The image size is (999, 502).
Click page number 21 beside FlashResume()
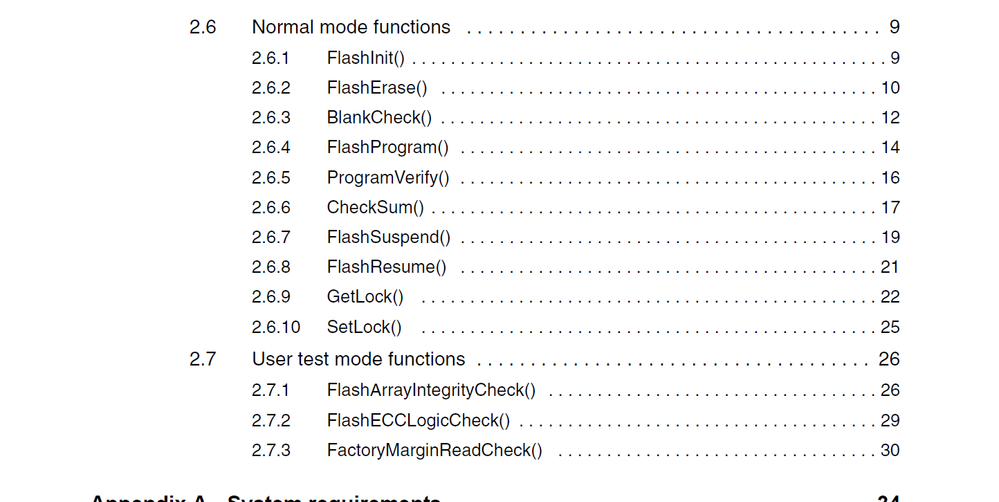pos(890,267)
